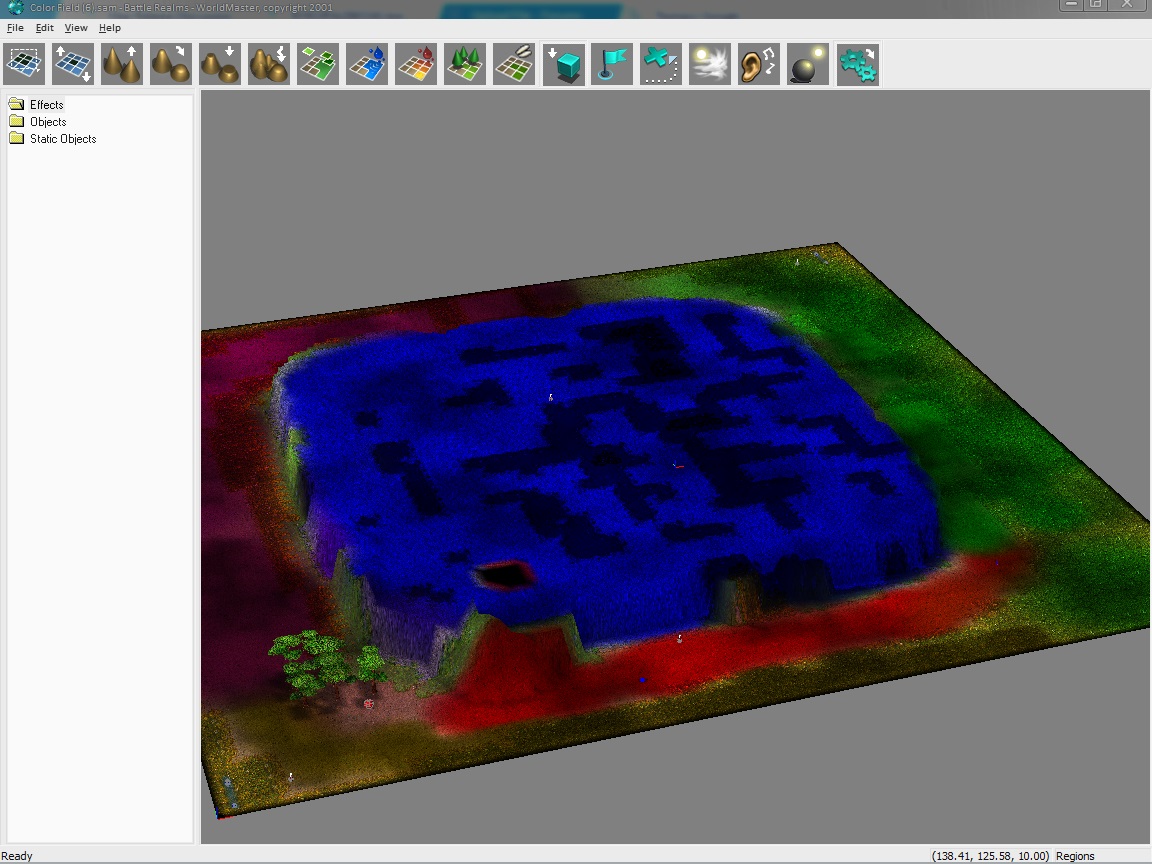Open the teal gears settings tool

pos(857,64)
